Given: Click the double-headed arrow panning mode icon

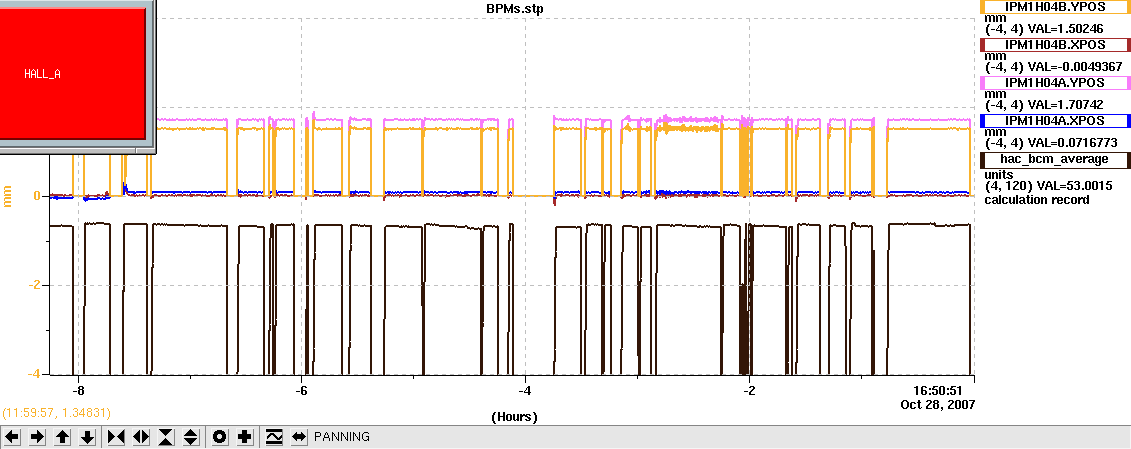Looking at the screenshot, I should (299, 437).
